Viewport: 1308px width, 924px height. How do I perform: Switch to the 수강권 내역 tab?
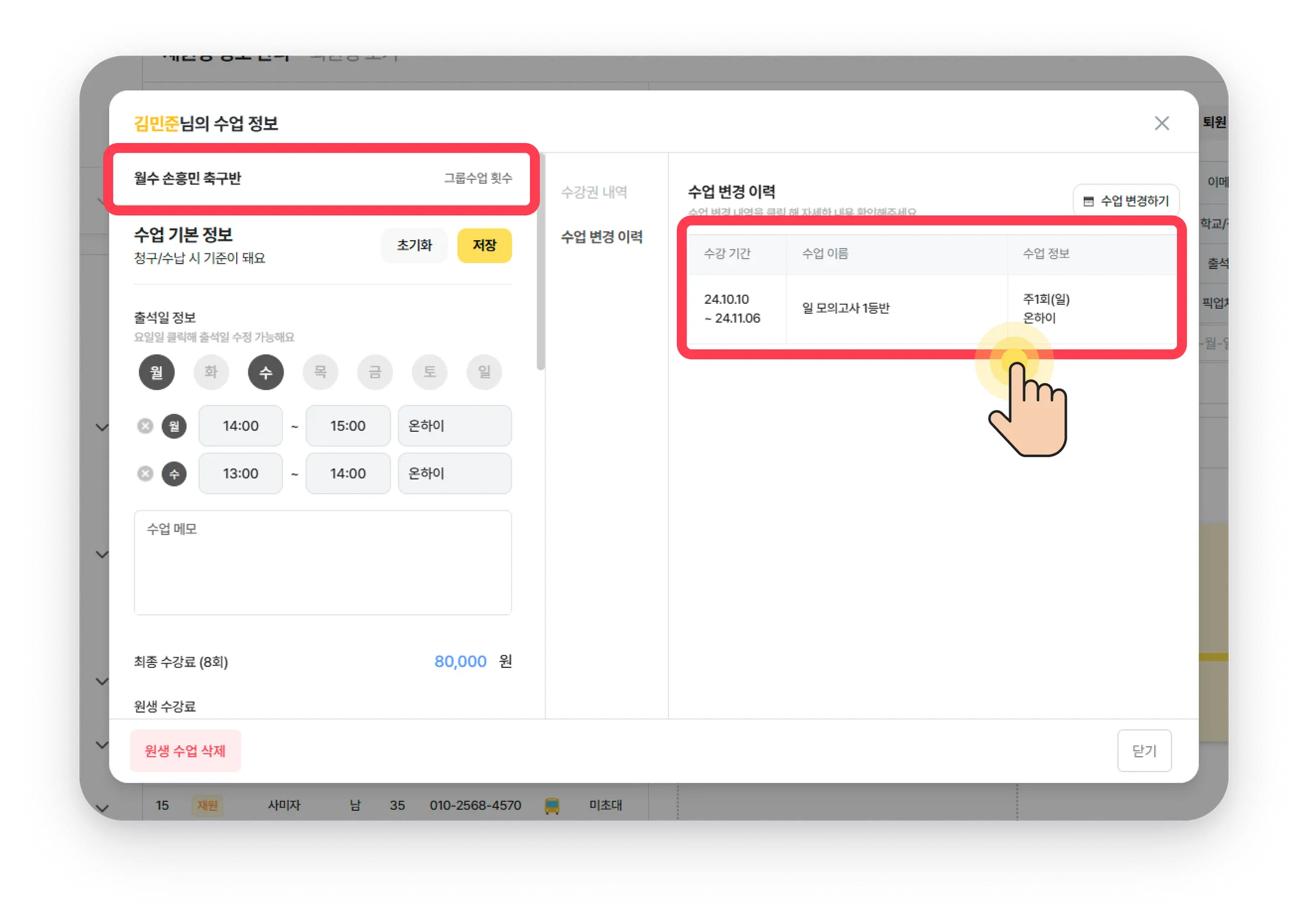[594, 192]
